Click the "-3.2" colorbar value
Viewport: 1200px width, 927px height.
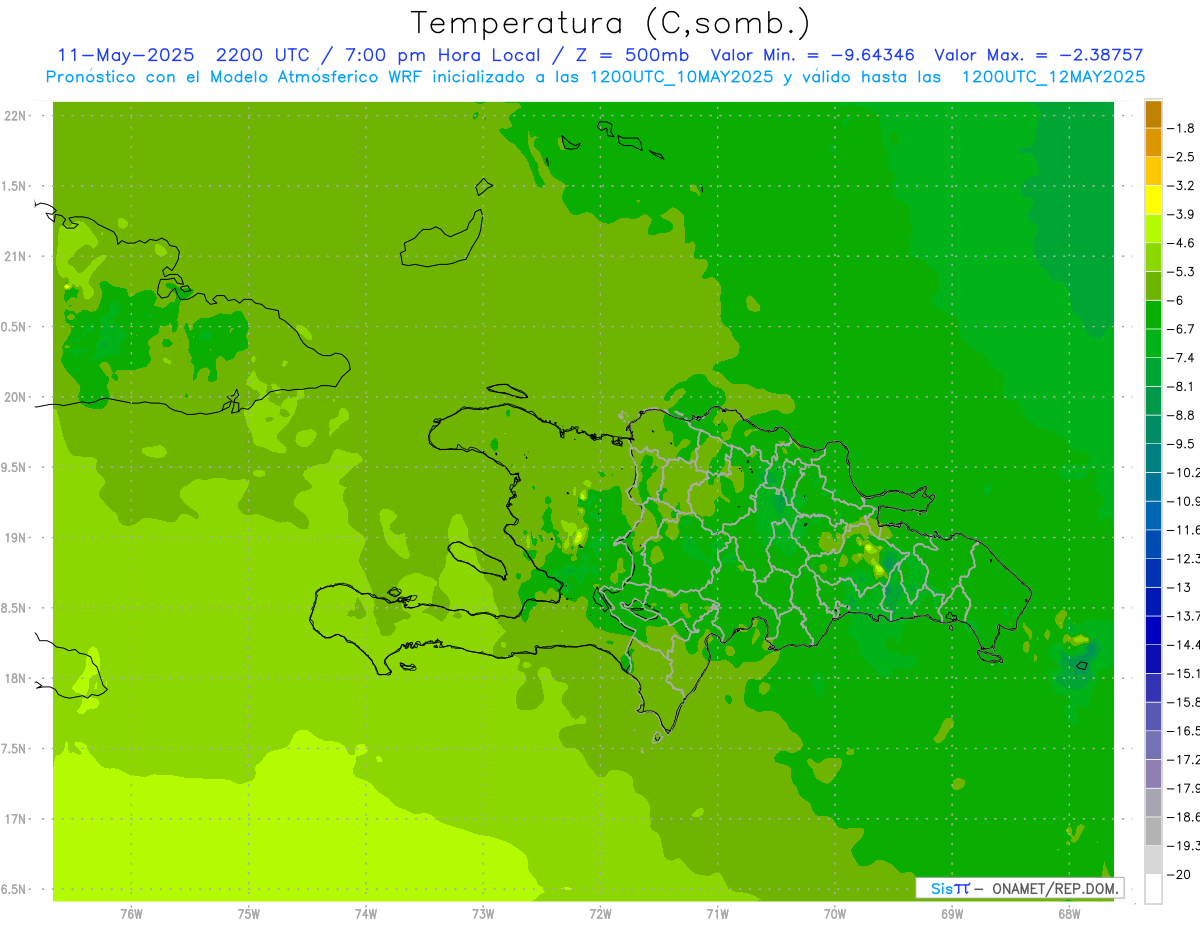[1182, 186]
